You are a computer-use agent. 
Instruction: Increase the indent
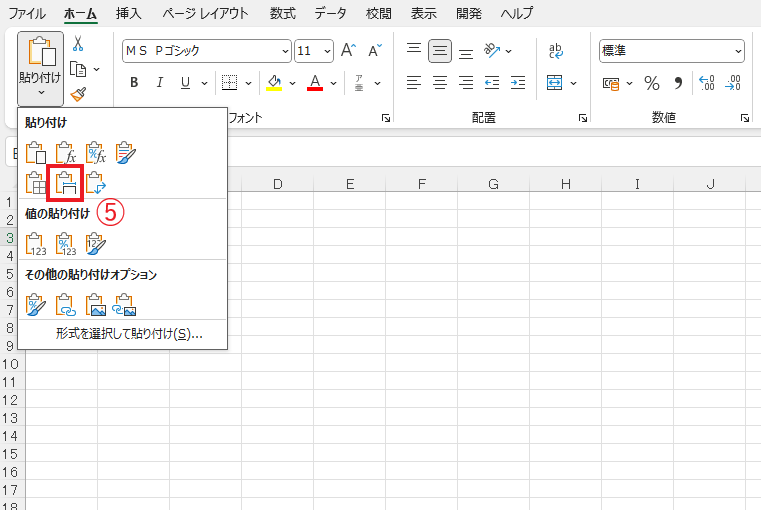pyautogui.click(x=518, y=82)
